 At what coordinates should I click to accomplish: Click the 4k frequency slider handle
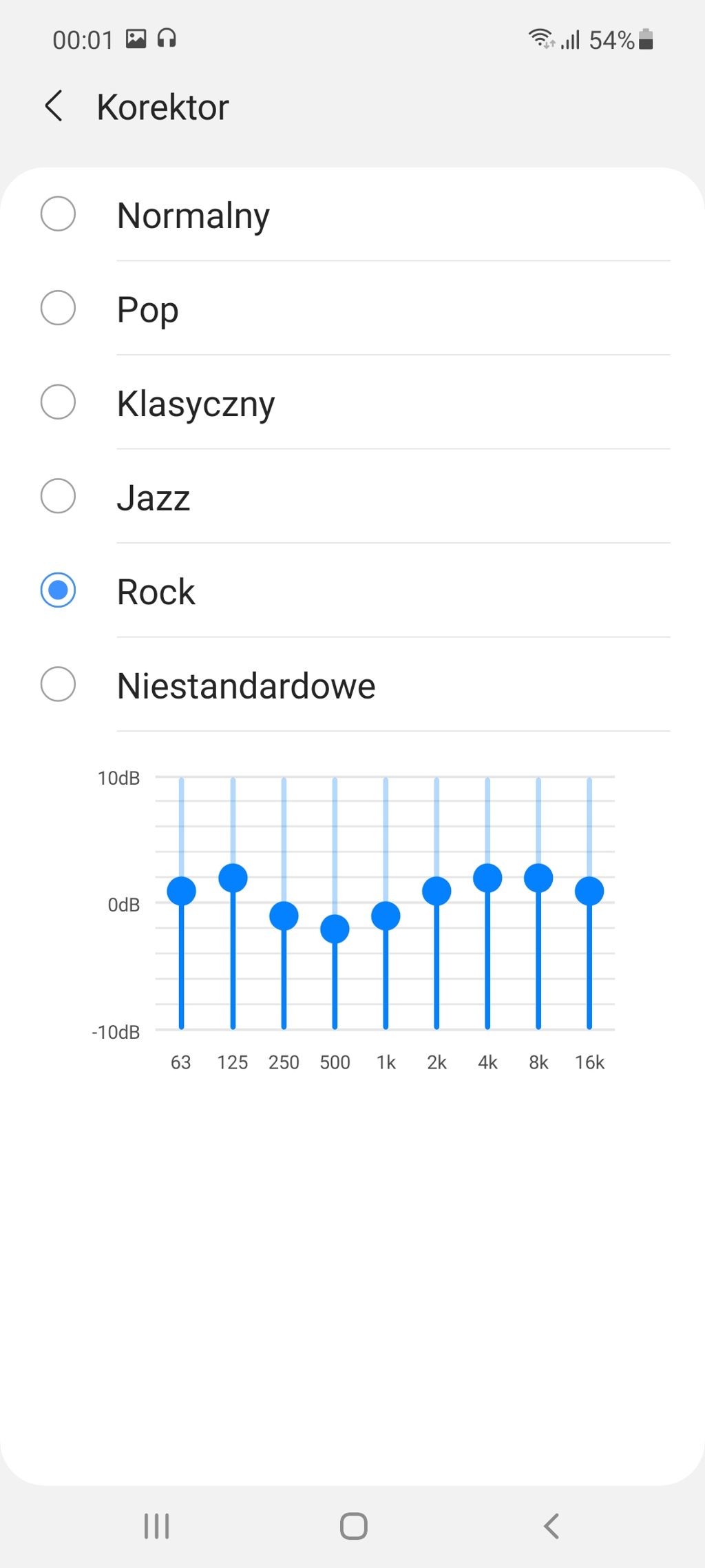(x=487, y=878)
